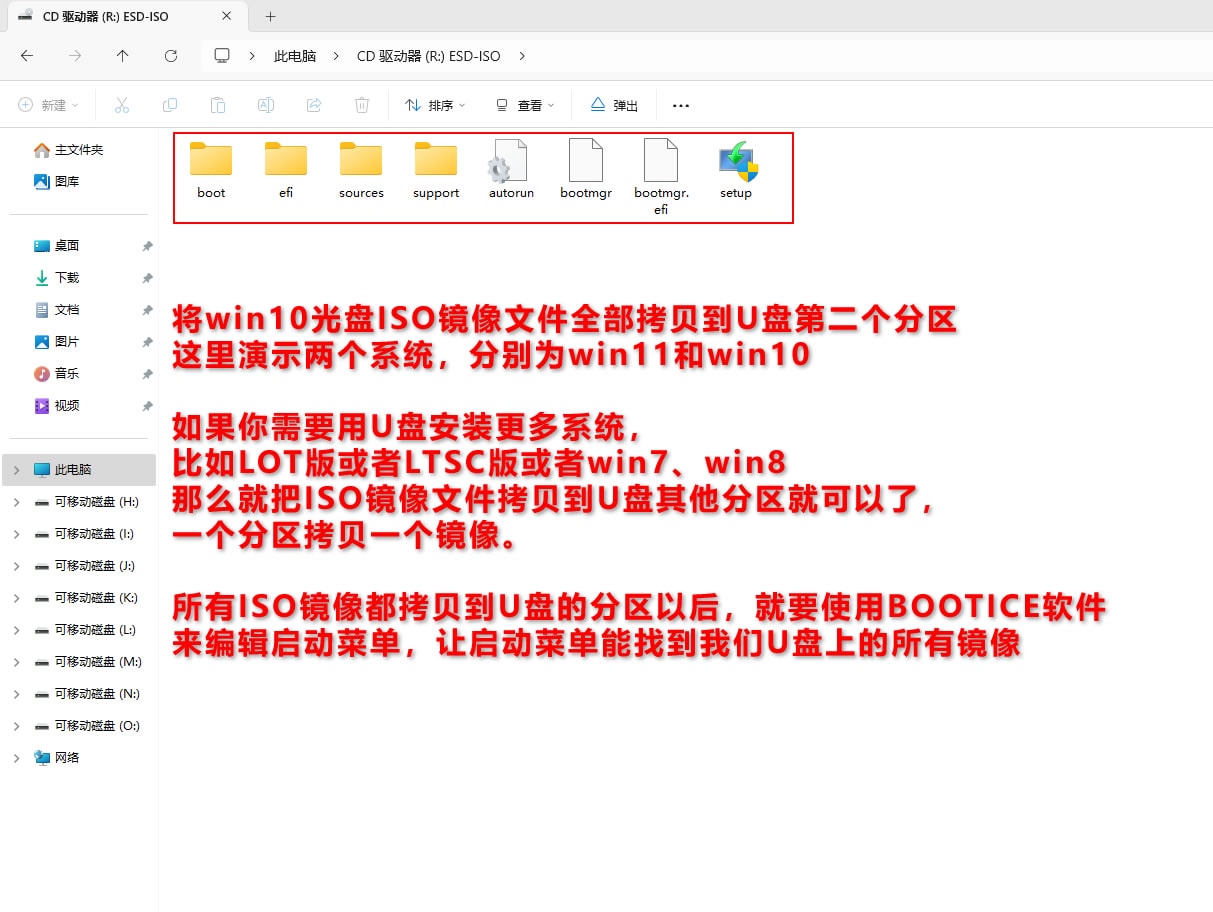Expand removable disk (H:) node
The height and width of the screenshot is (912, 1213).
click(16, 502)
